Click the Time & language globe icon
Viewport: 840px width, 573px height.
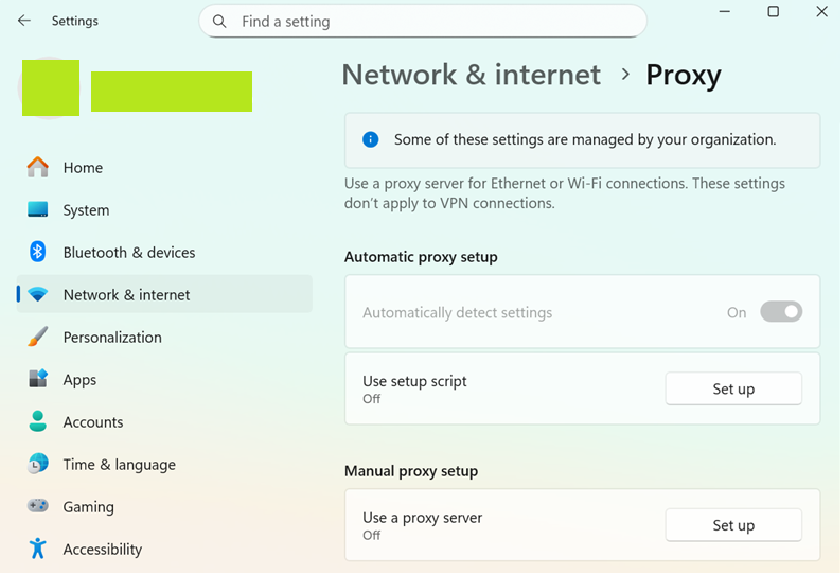point(38,464)
